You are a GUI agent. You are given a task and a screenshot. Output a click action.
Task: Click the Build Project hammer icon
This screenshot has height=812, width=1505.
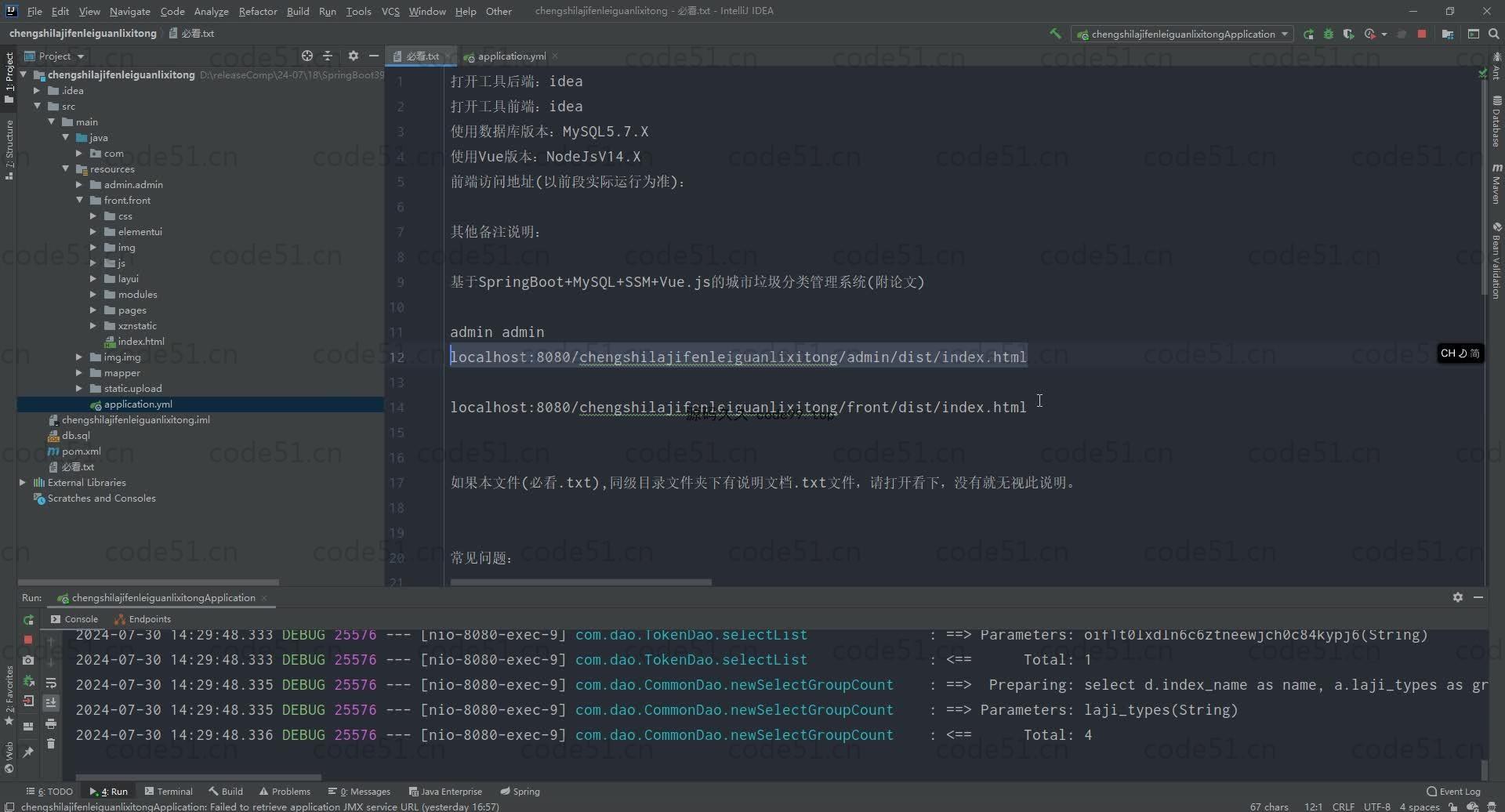click(x=1055, y=34)
